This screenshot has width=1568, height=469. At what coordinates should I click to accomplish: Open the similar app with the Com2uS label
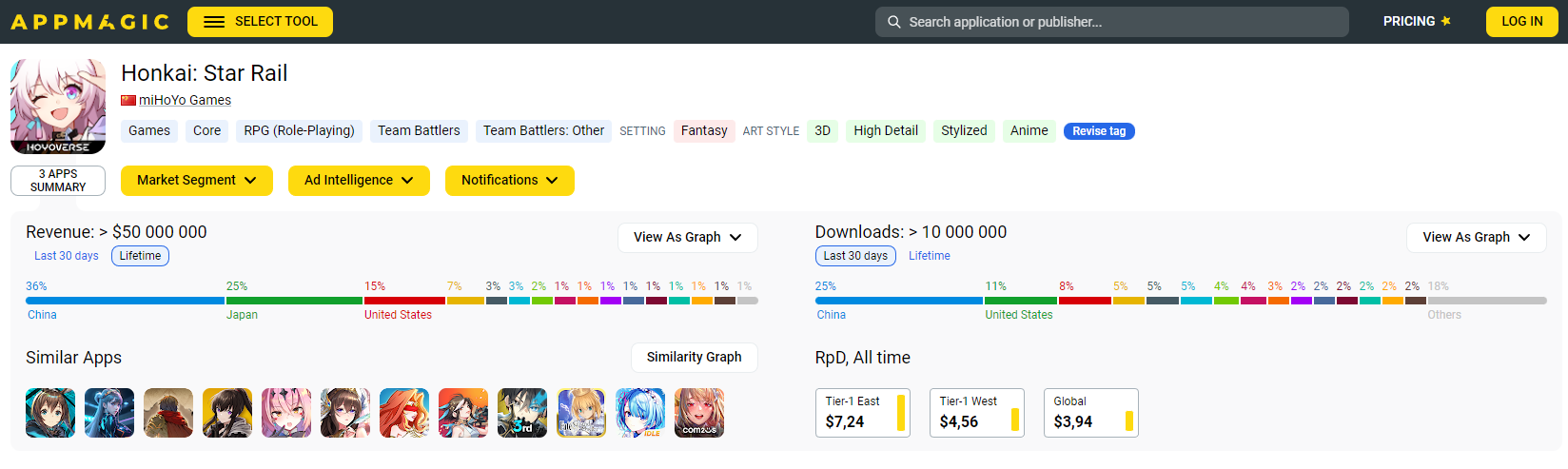coord(699,413)
